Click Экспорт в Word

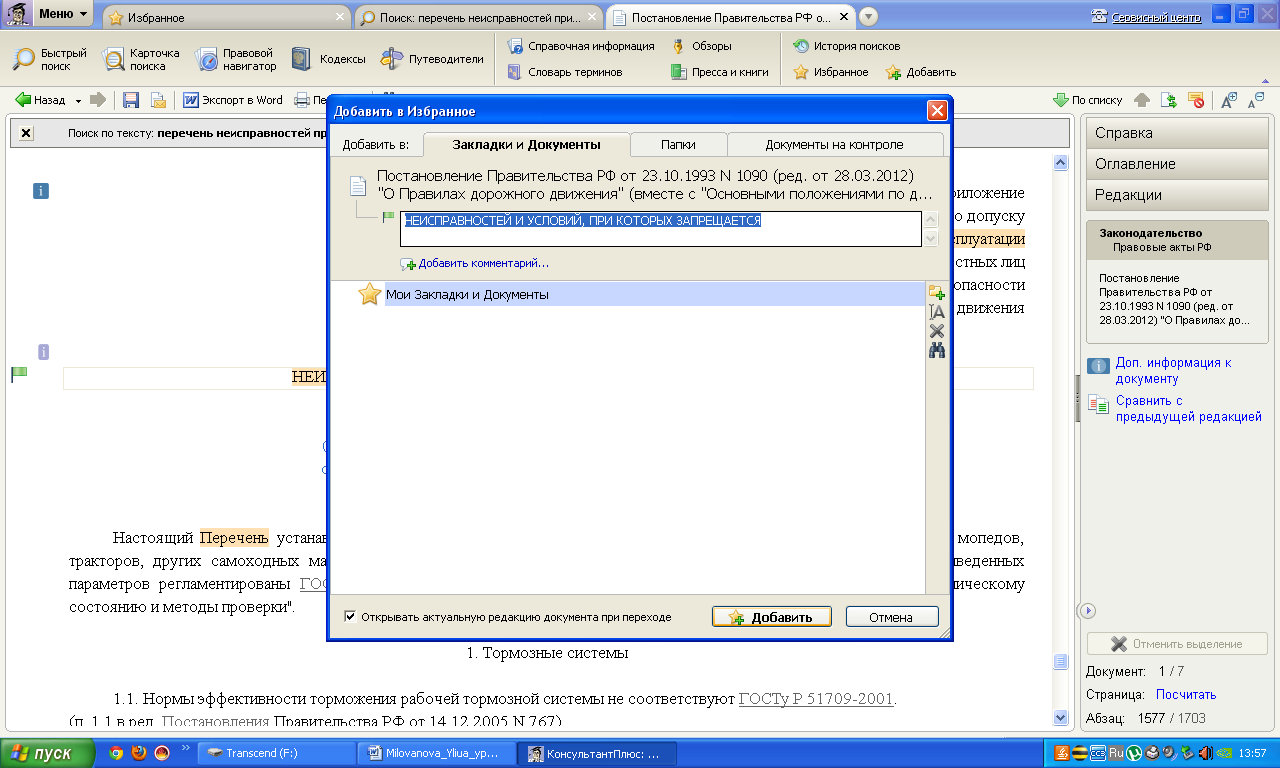tap(233, 100)
